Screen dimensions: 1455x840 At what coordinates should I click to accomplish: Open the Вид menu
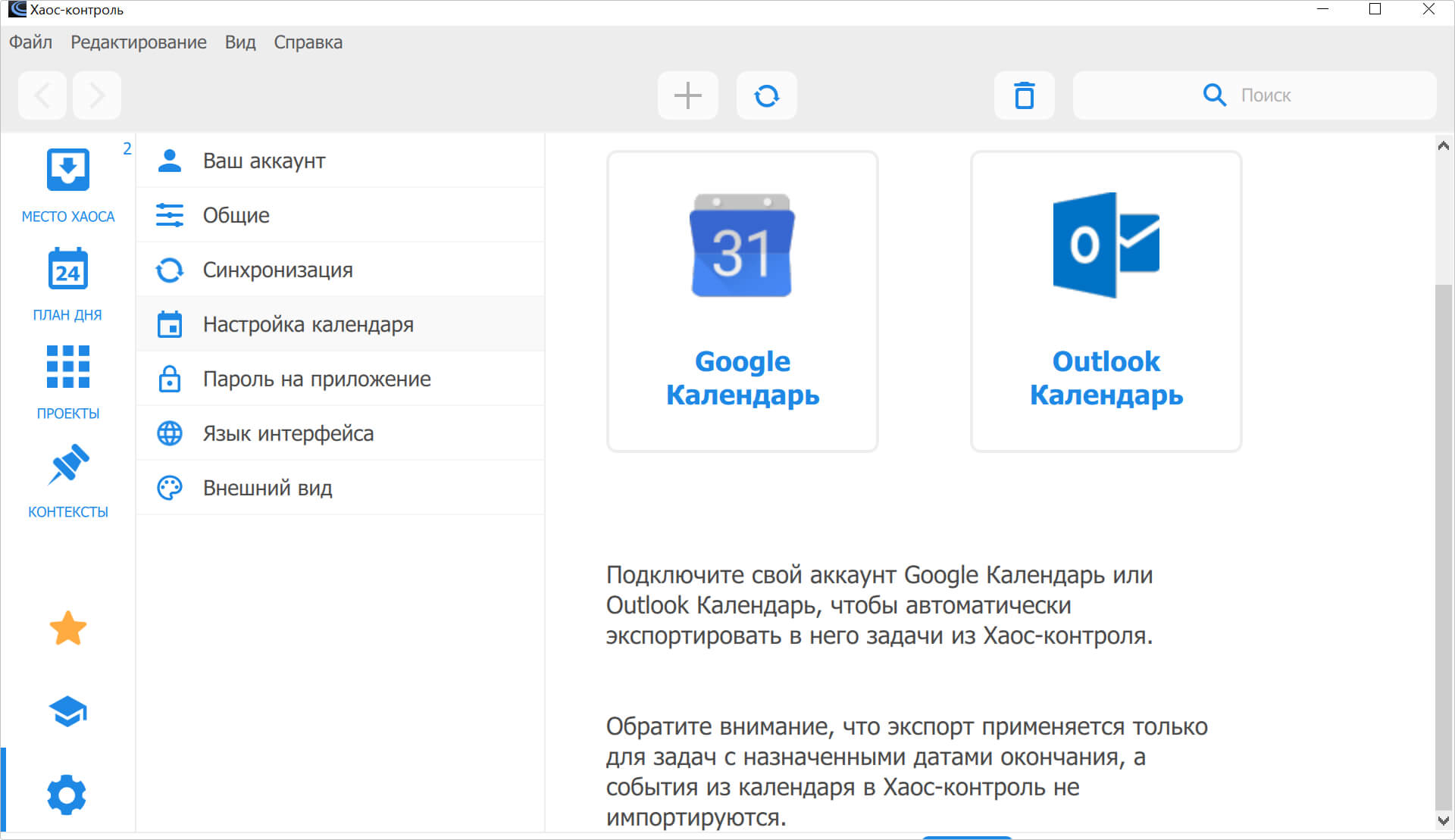tap(240, 42)
